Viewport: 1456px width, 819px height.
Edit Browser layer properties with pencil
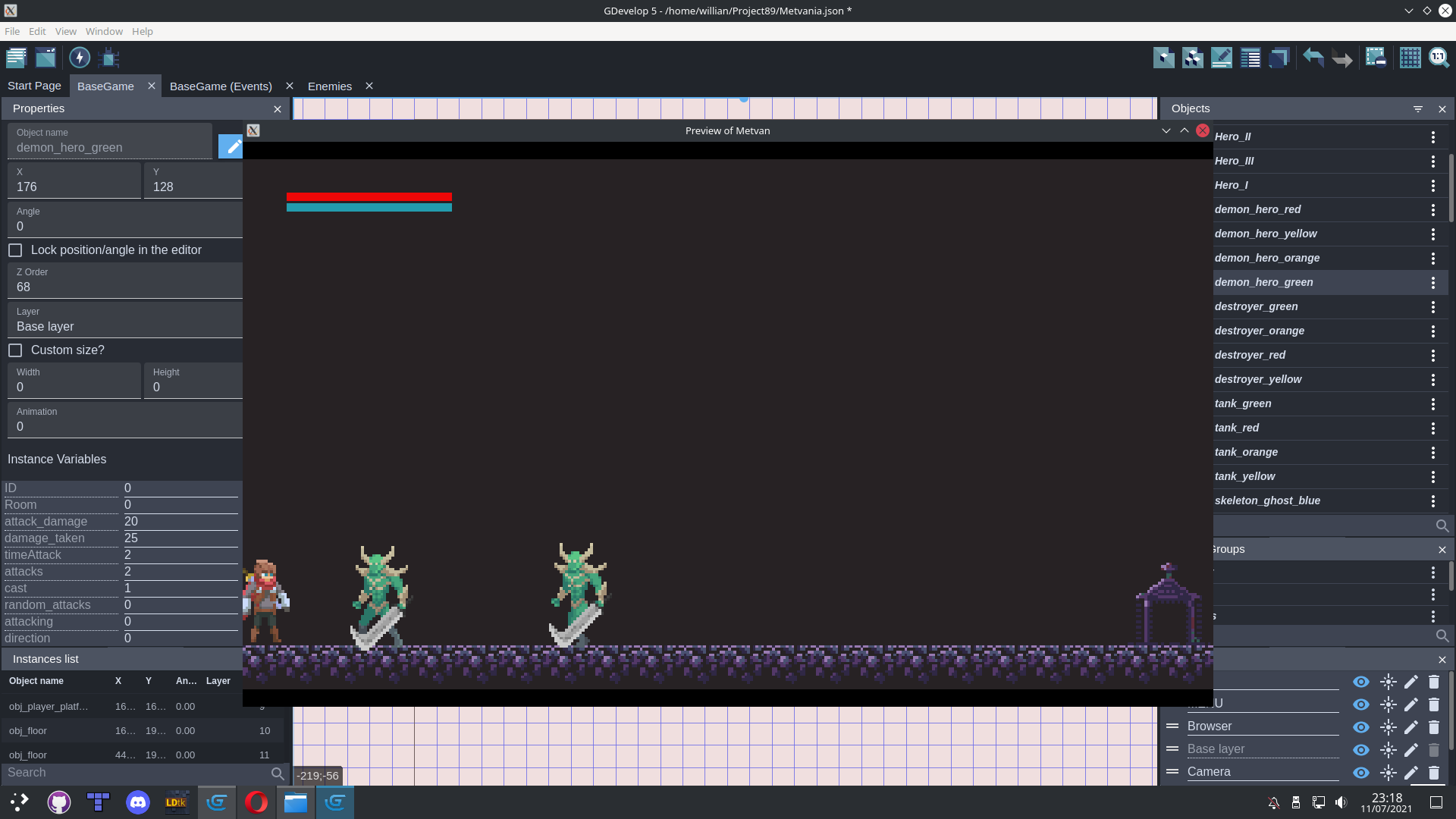pyautogui.click(x=1410, y=727)
